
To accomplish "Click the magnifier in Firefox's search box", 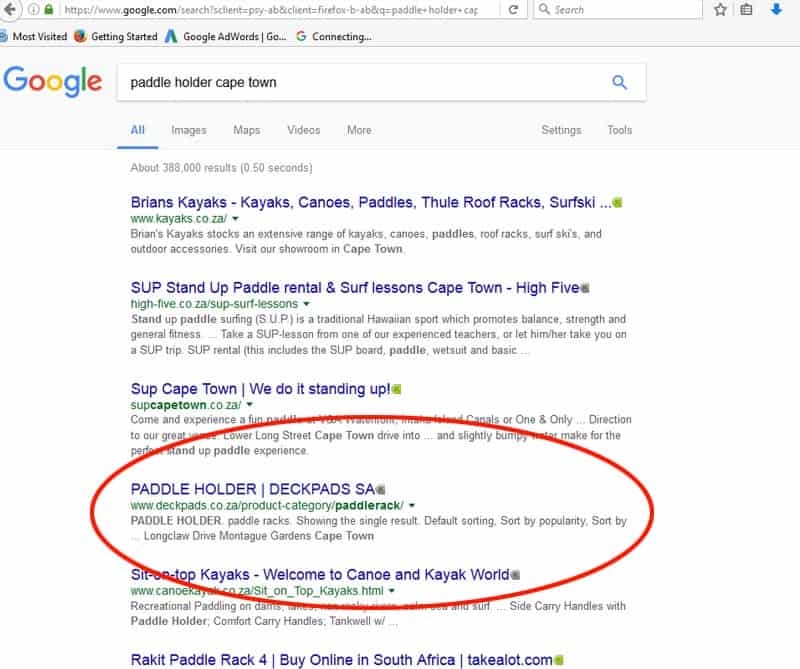I will 544,9.
